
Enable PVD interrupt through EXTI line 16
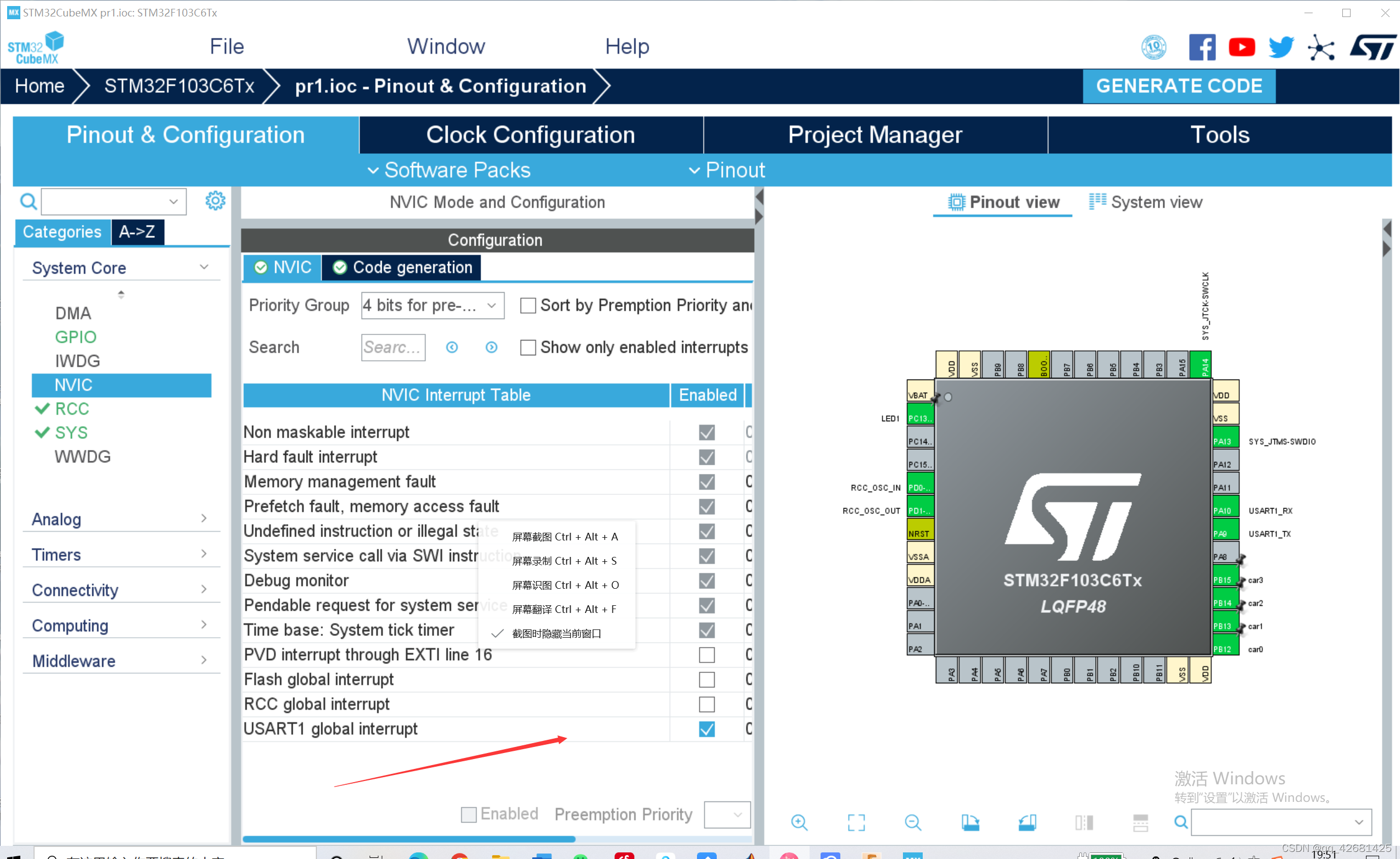pos(706,654)
